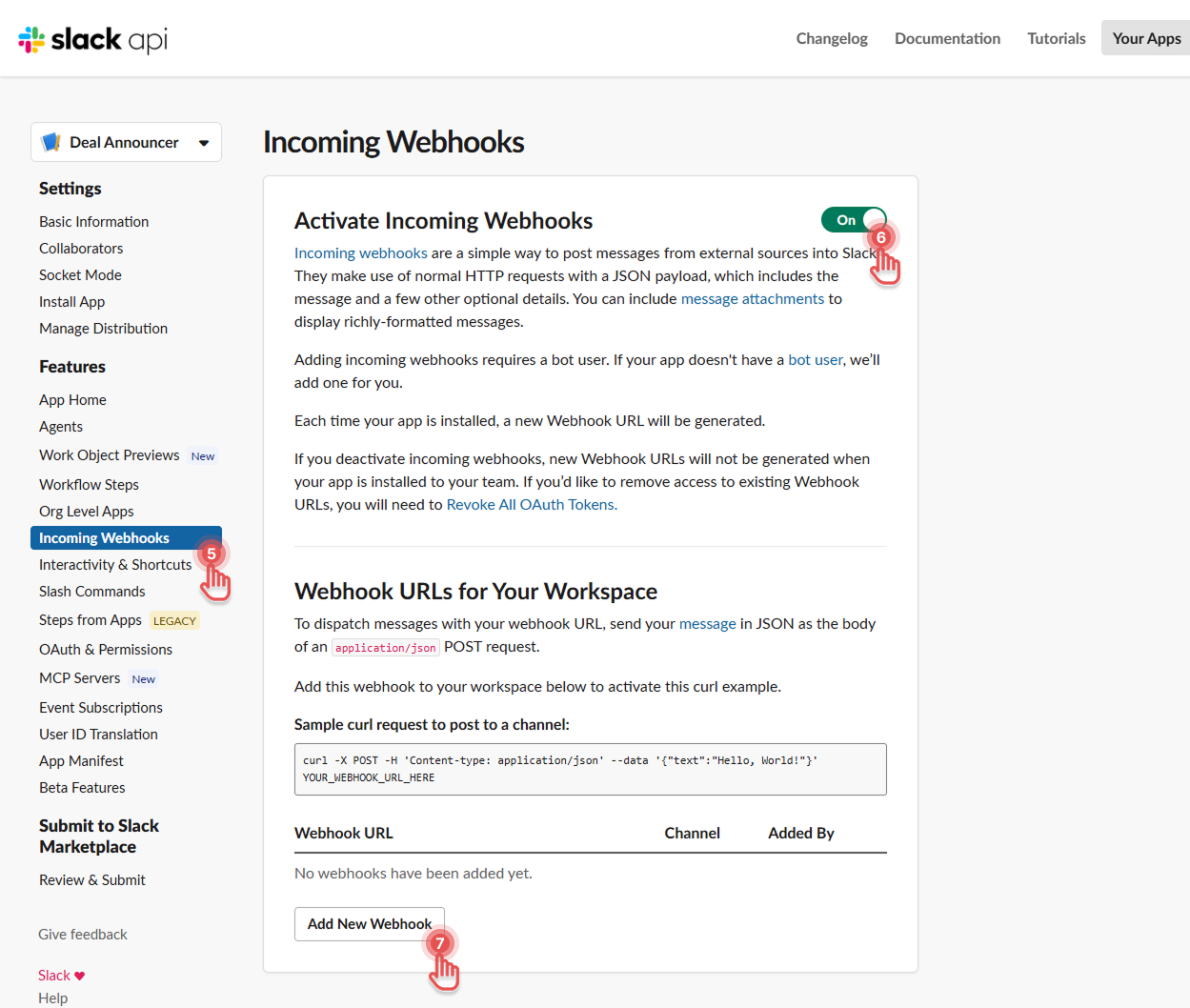
Task: Open the Collaborators settings page
Action: (81, 248)
